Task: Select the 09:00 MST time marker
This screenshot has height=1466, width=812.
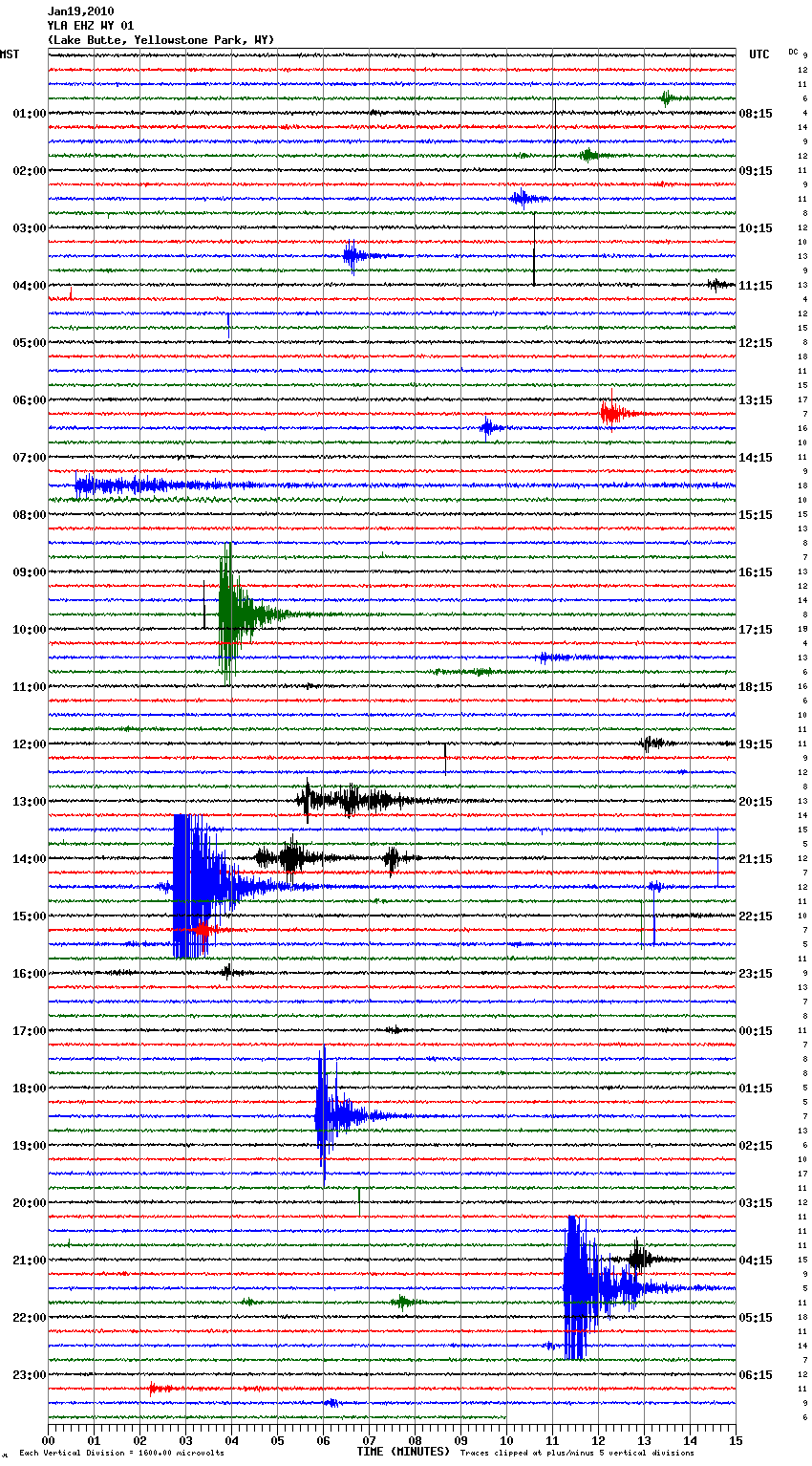Action: 29,572
